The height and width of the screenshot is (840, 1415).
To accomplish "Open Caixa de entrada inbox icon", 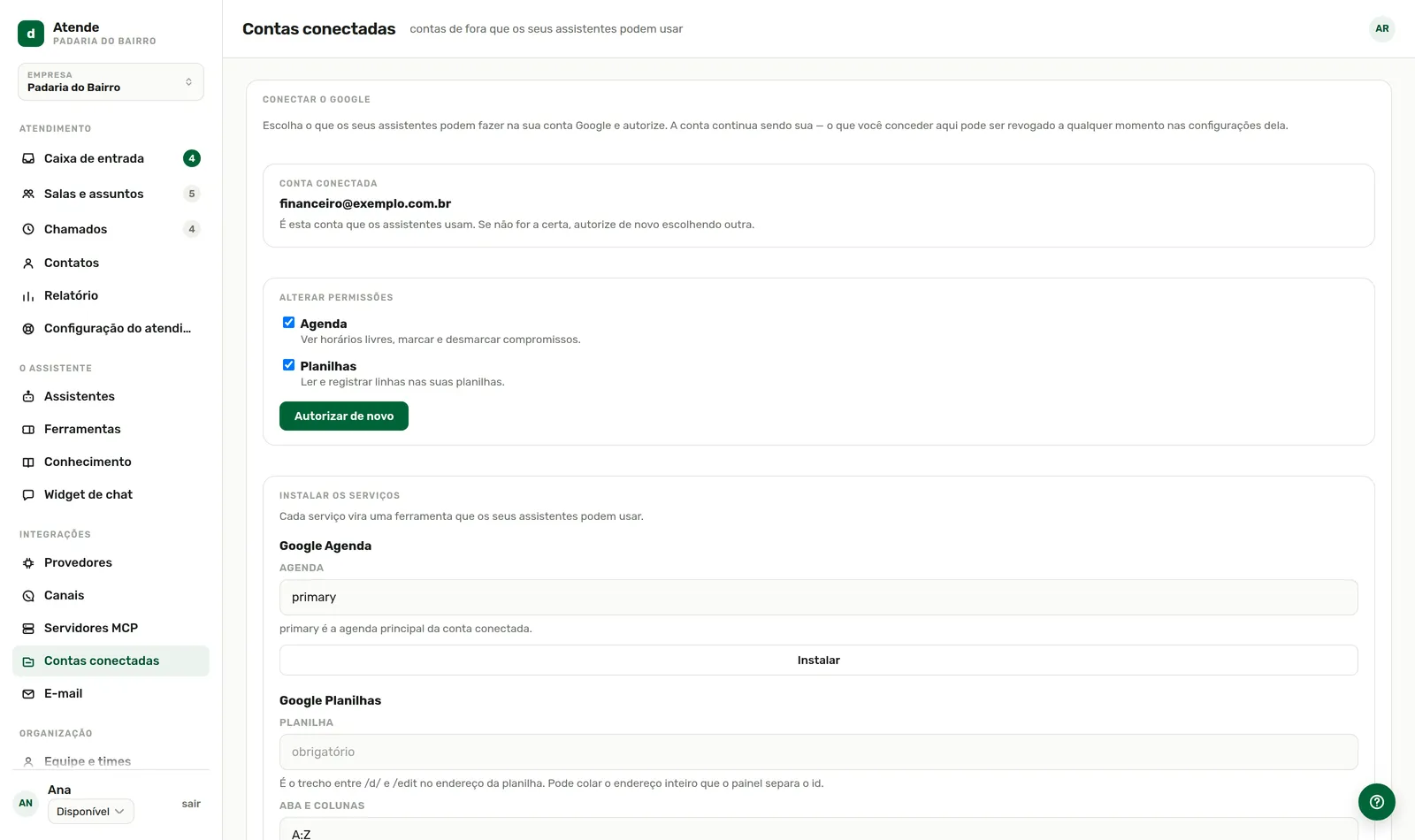I will (28, 158).
